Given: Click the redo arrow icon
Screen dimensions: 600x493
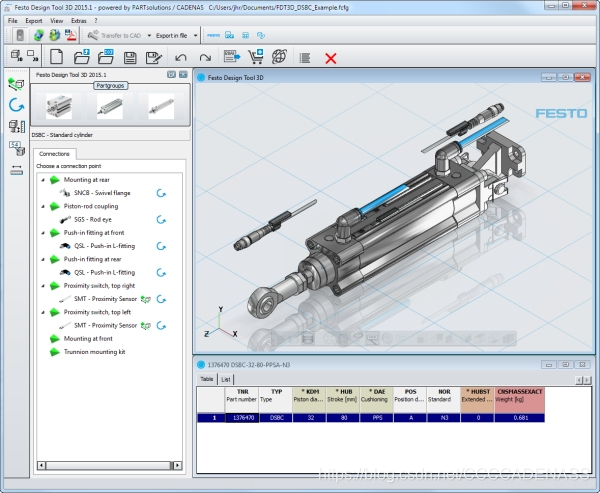Looking at the screenshot, I should tap(205, 58).
